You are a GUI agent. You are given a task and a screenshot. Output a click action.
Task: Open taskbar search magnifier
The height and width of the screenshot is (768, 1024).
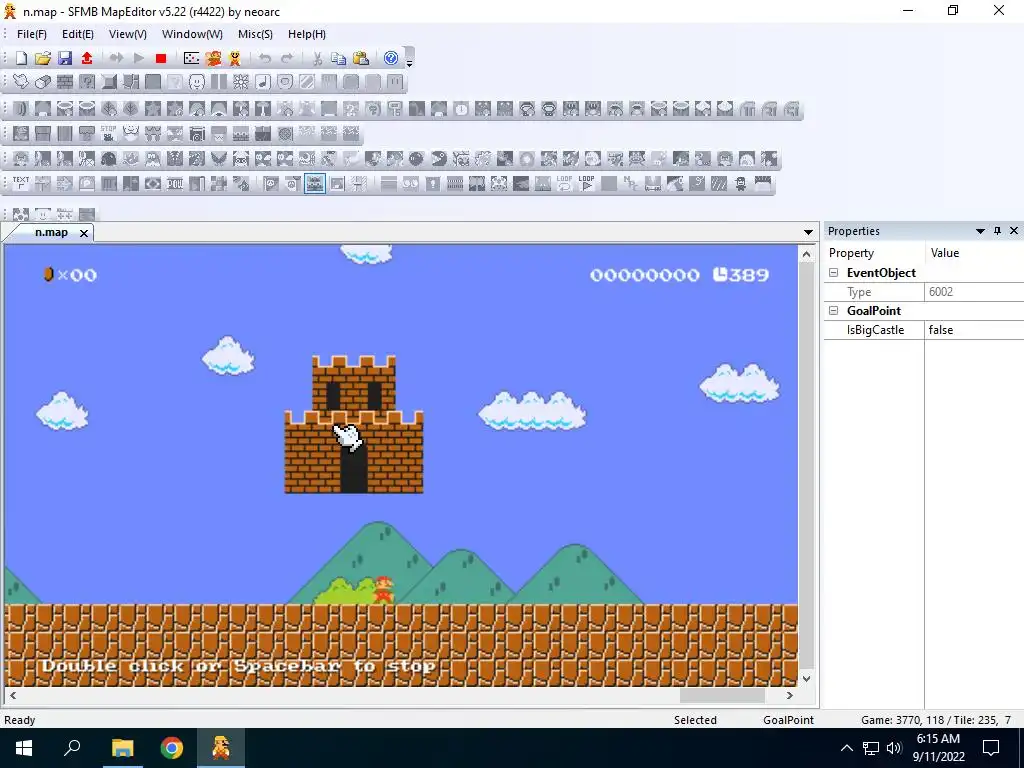[x=72, y=748]
